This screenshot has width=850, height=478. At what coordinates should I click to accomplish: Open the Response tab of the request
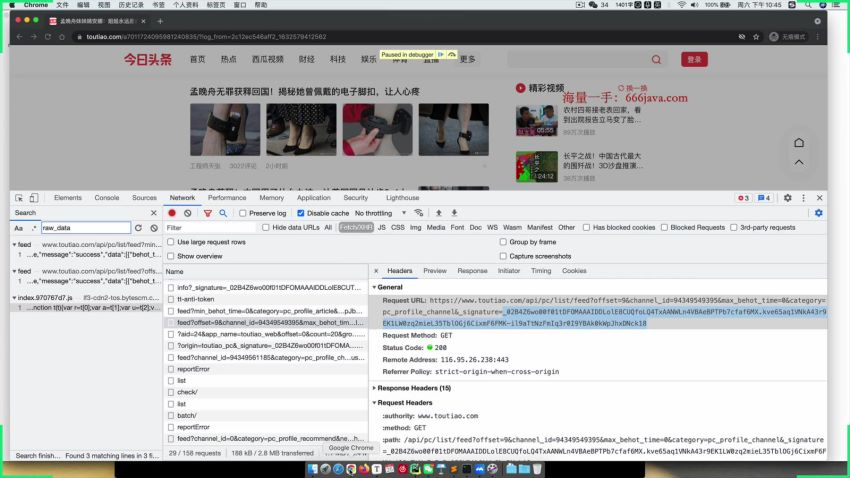click(x=472, y=271)
